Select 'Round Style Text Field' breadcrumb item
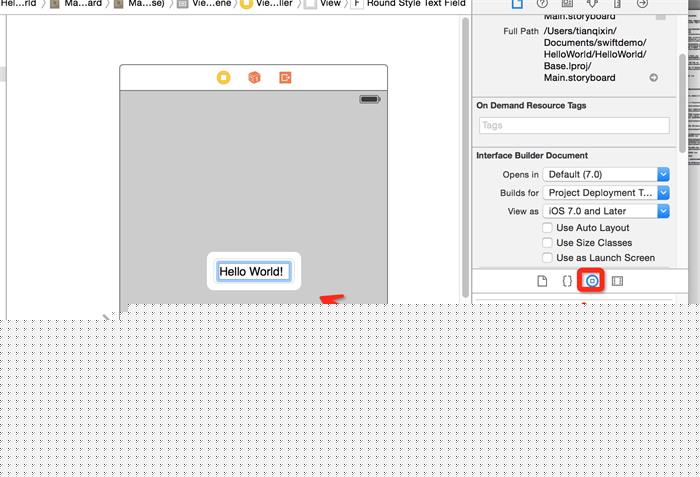The image size is (700, 477). pyautogui.click(x=413, y=4)
